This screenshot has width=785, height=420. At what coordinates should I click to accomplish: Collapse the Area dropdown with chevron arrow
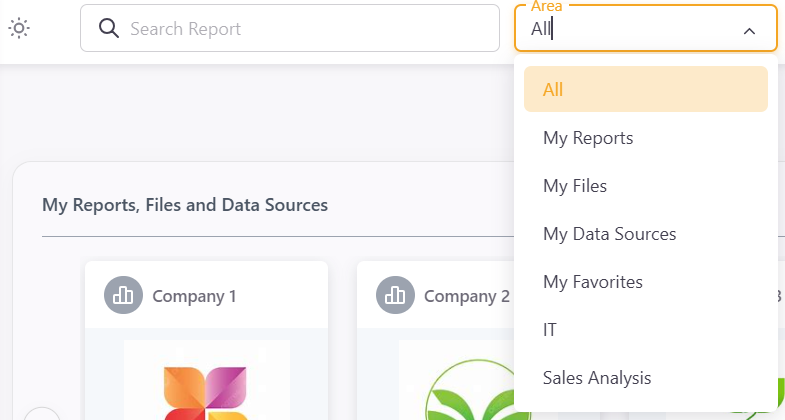pyautogui.click(x=749, y=31)
